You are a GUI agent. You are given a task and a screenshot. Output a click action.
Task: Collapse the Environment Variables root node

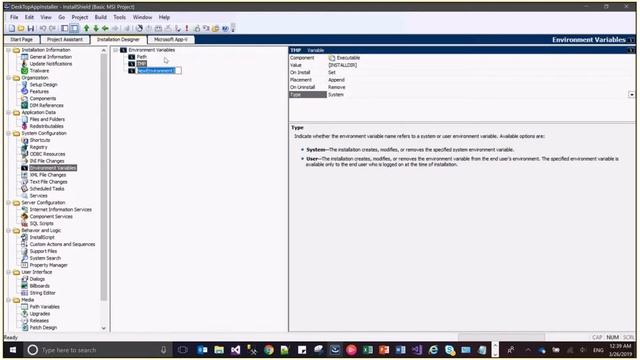pyautogui.click(x=116, y=50)
